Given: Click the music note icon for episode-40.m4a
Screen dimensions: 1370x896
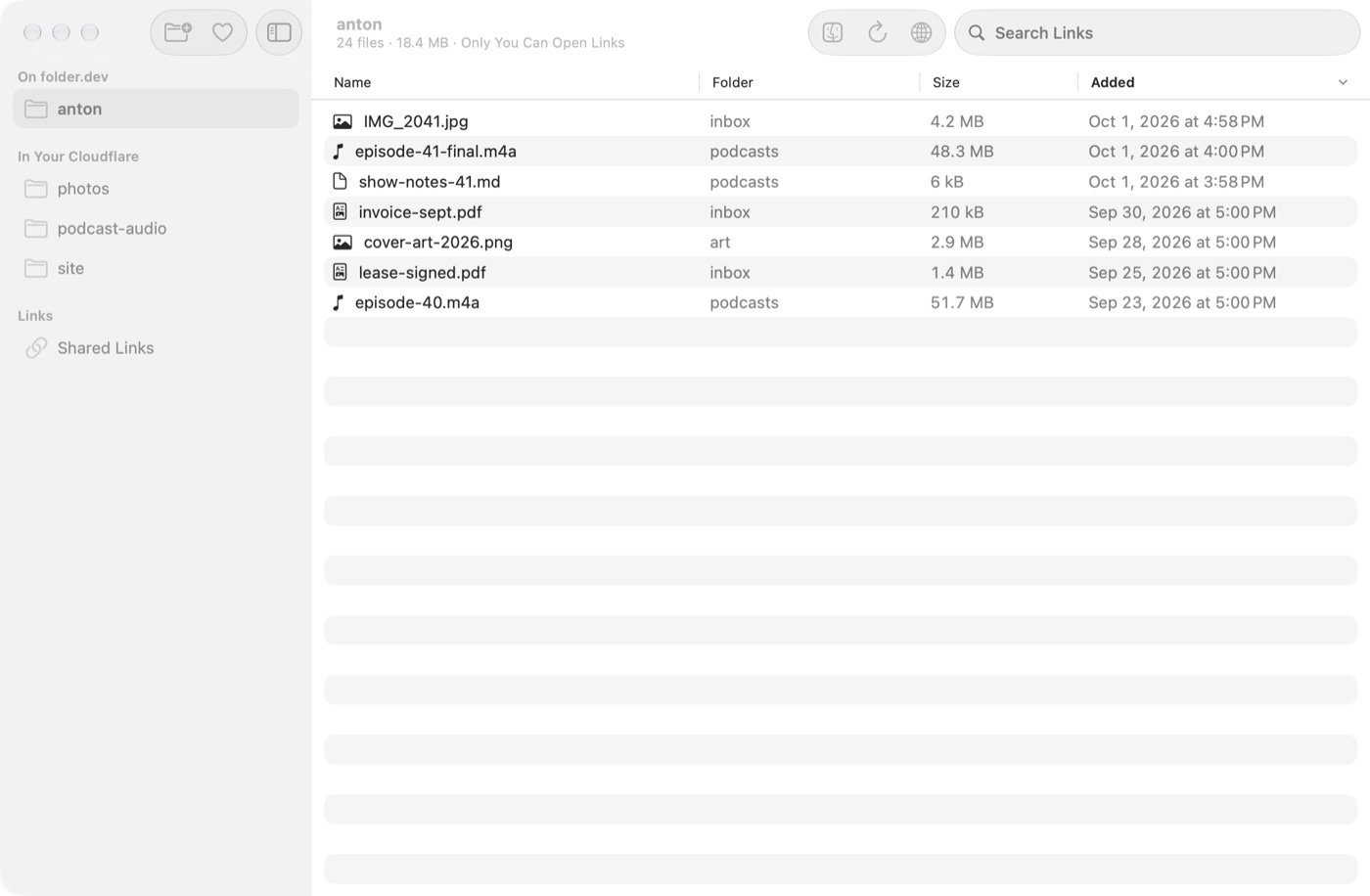Looking at the screenshot, I should (339, 302).
